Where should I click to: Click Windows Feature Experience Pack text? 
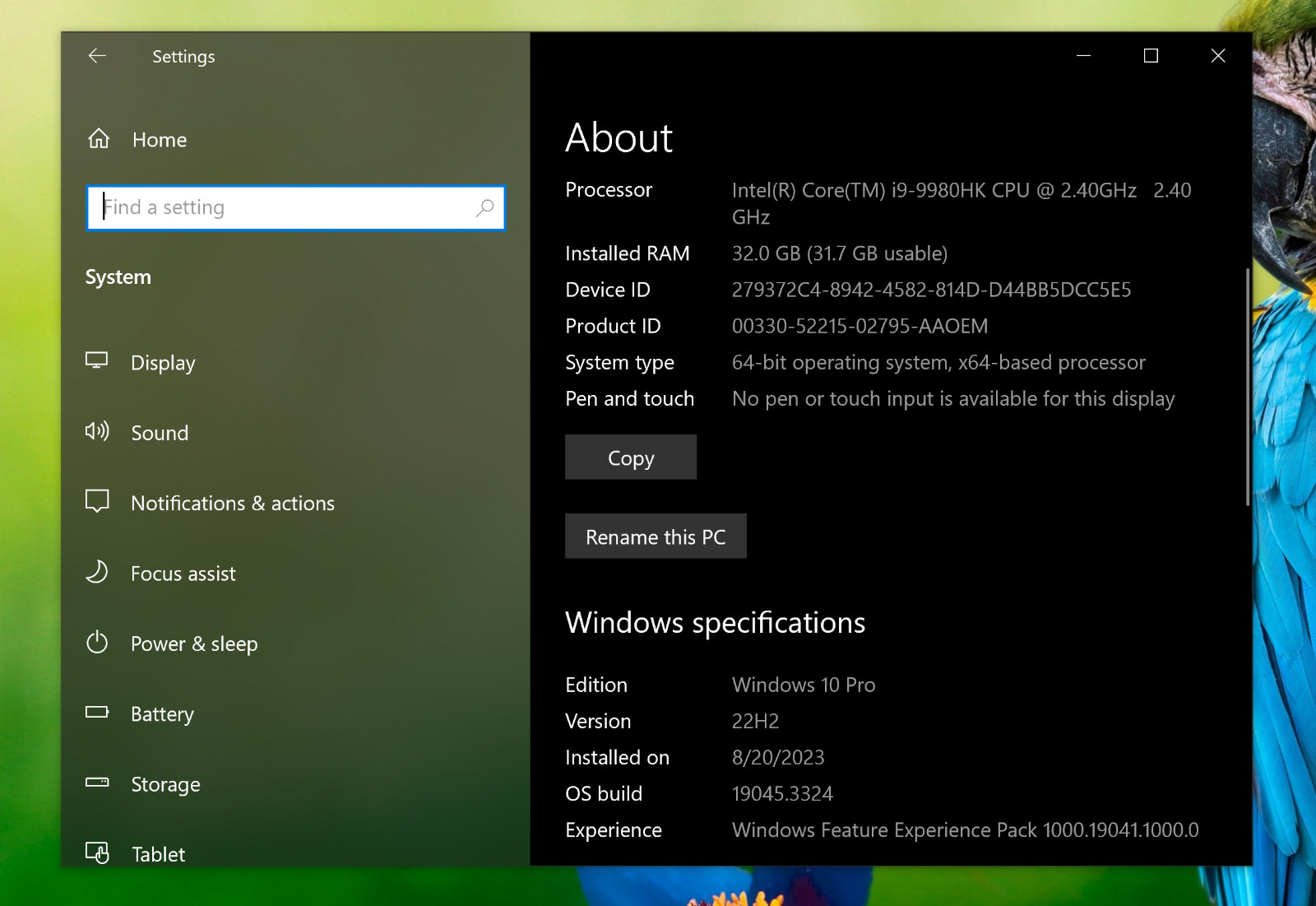(x=966, y=829)
